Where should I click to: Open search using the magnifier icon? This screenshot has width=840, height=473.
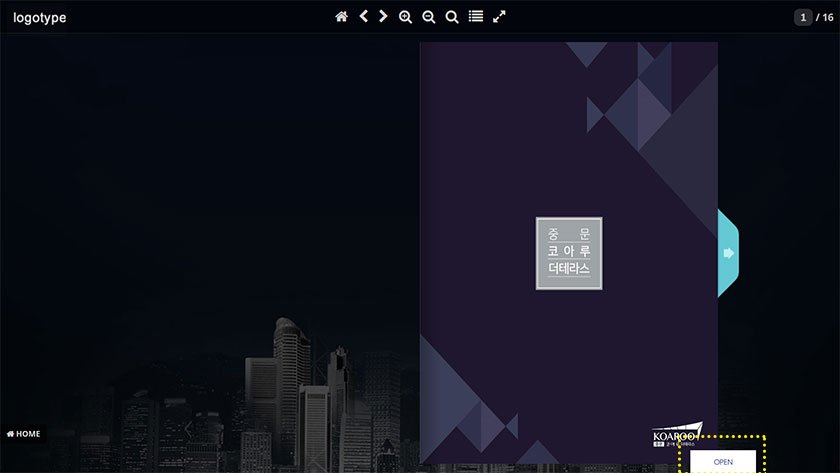pyautogui.click(x=452, y=17)
